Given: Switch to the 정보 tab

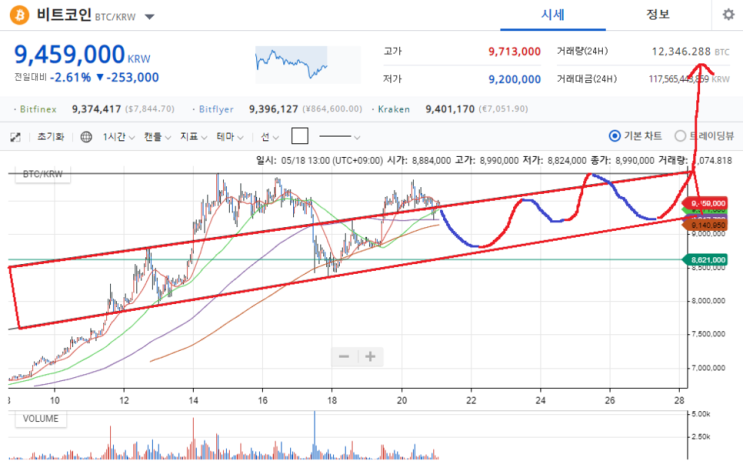Looking at the screenshot, I should [658, 15].
